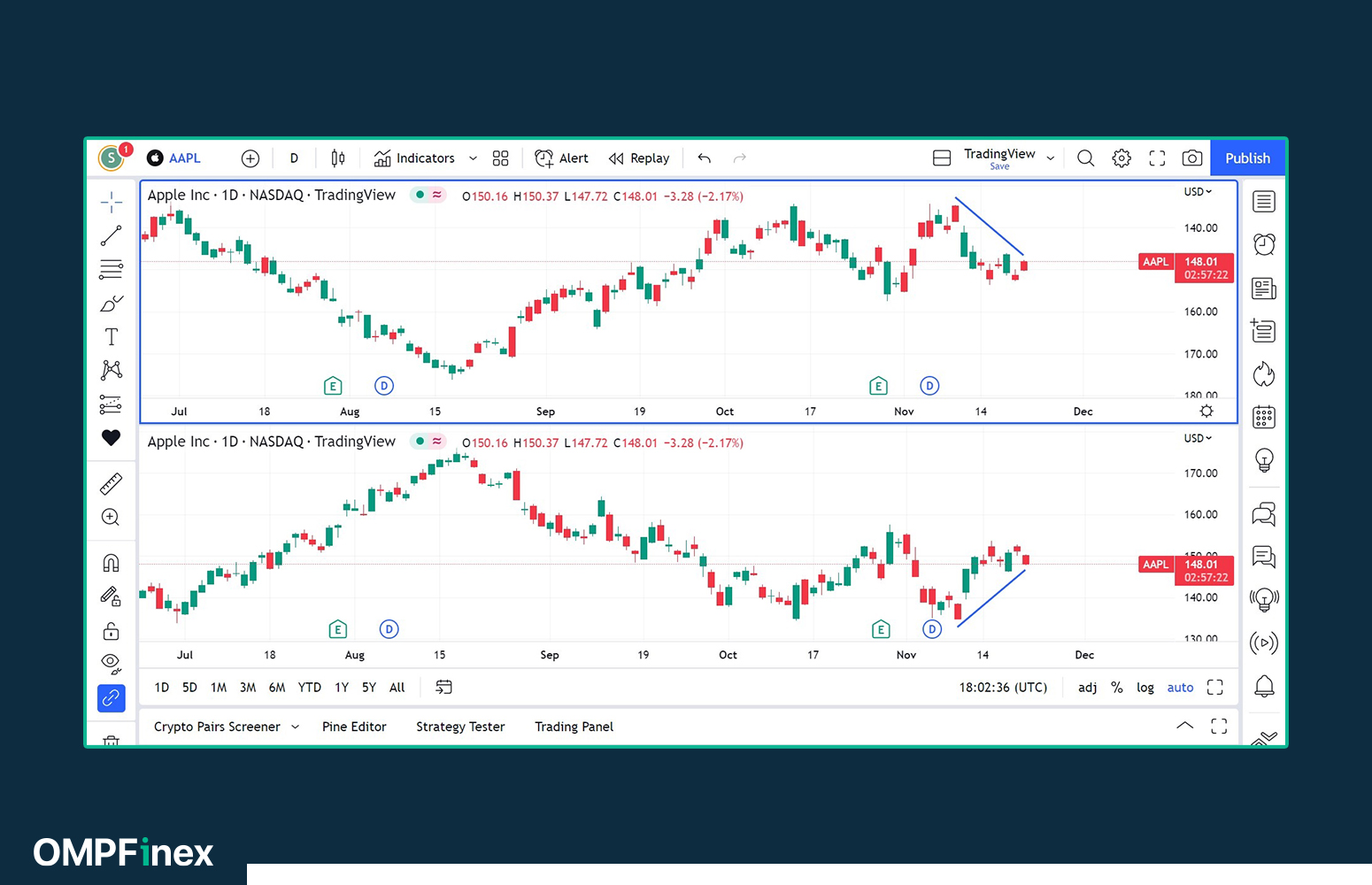Redo the last chart action
Viewport: 1372px width, 885px height.
pyautogui.click(x=740, y=158)
